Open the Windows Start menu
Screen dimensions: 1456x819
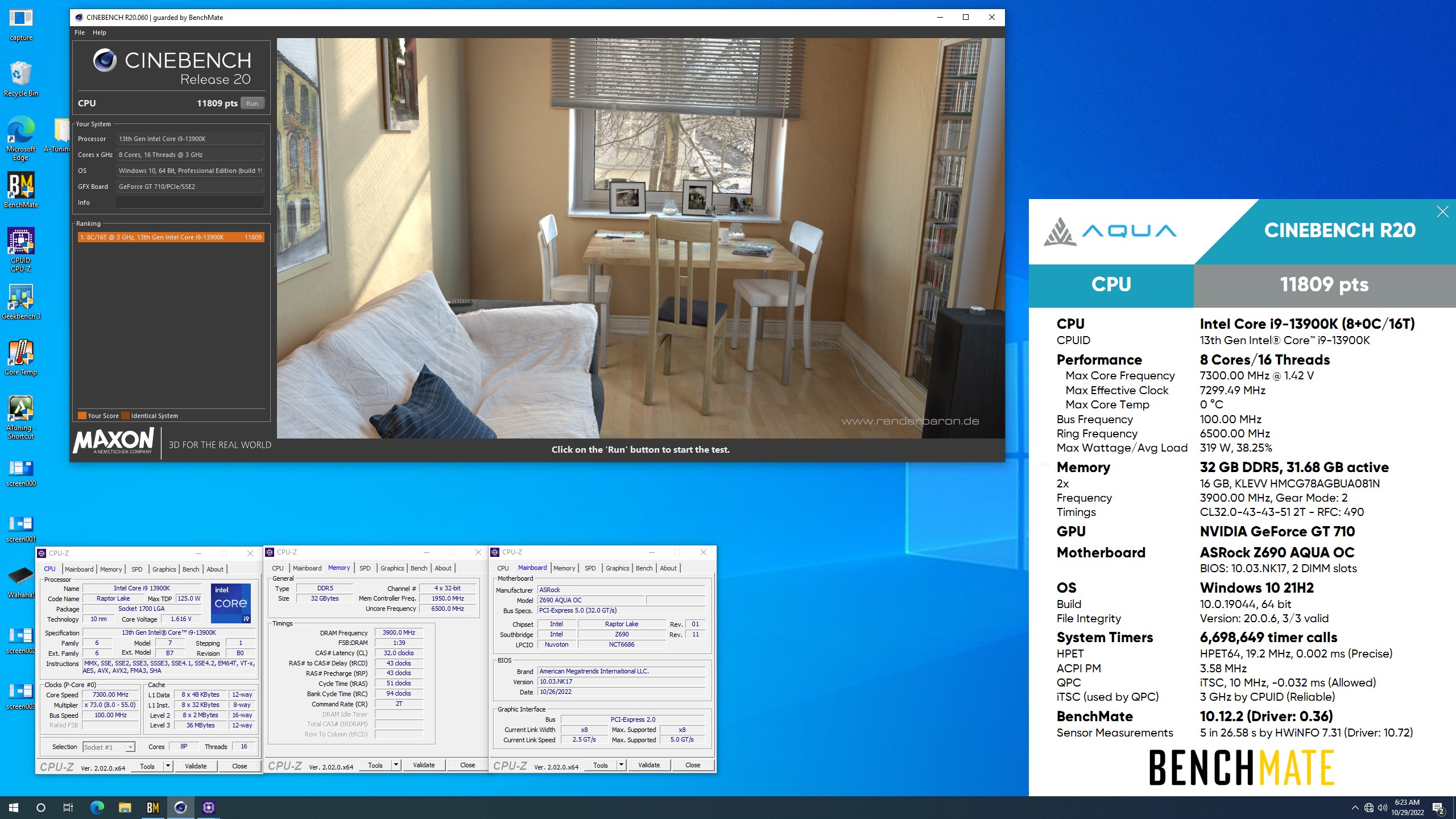tap(14, 808)
